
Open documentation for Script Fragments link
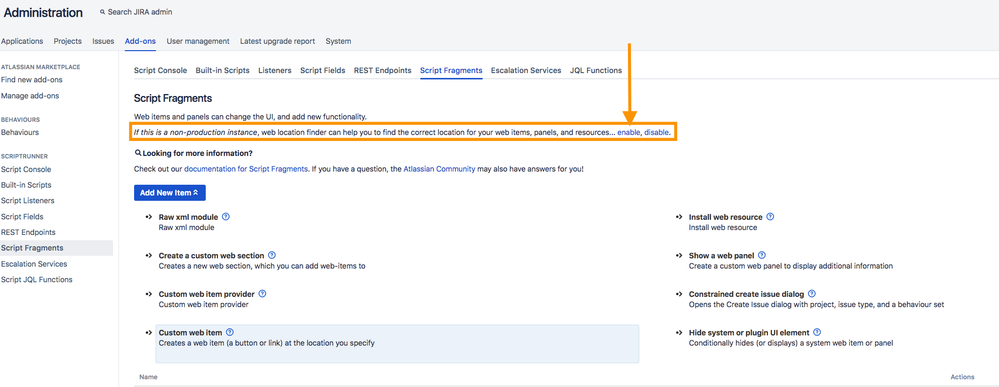[x=247, y=170]
